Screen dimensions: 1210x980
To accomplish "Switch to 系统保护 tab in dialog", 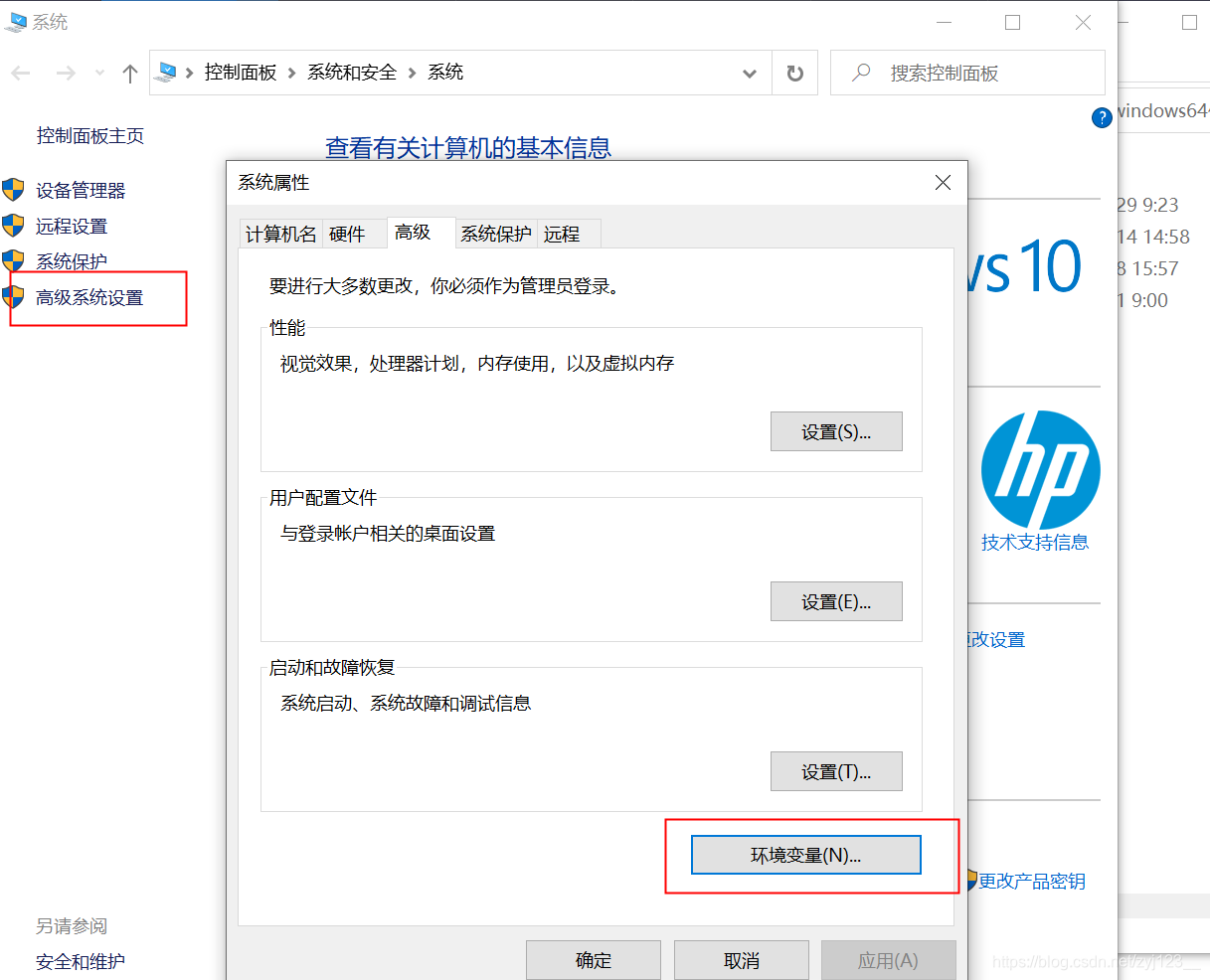I will tap(496, 234).
